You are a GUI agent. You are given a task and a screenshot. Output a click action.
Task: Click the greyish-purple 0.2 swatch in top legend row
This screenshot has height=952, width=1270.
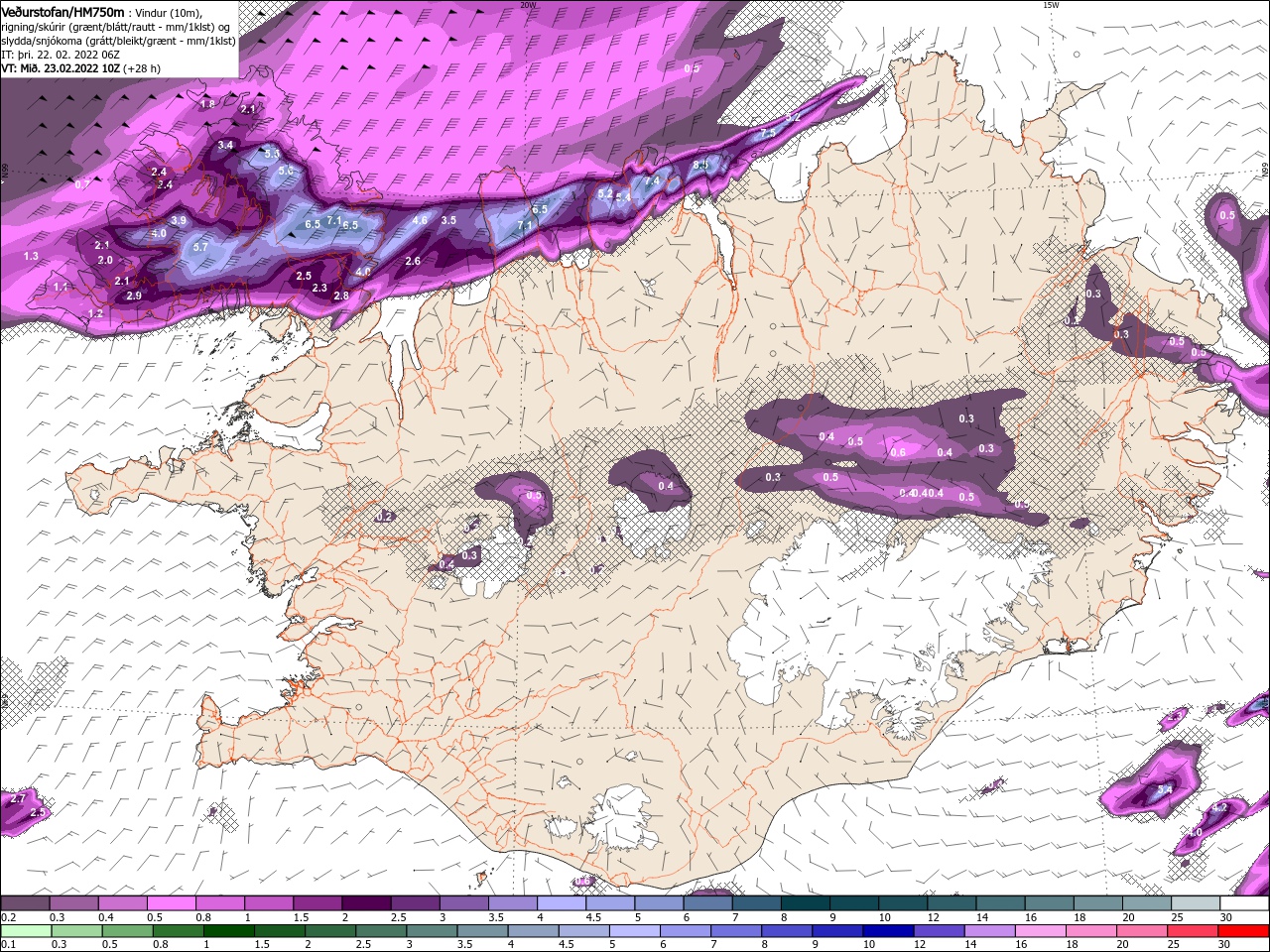tap(25, 903)
